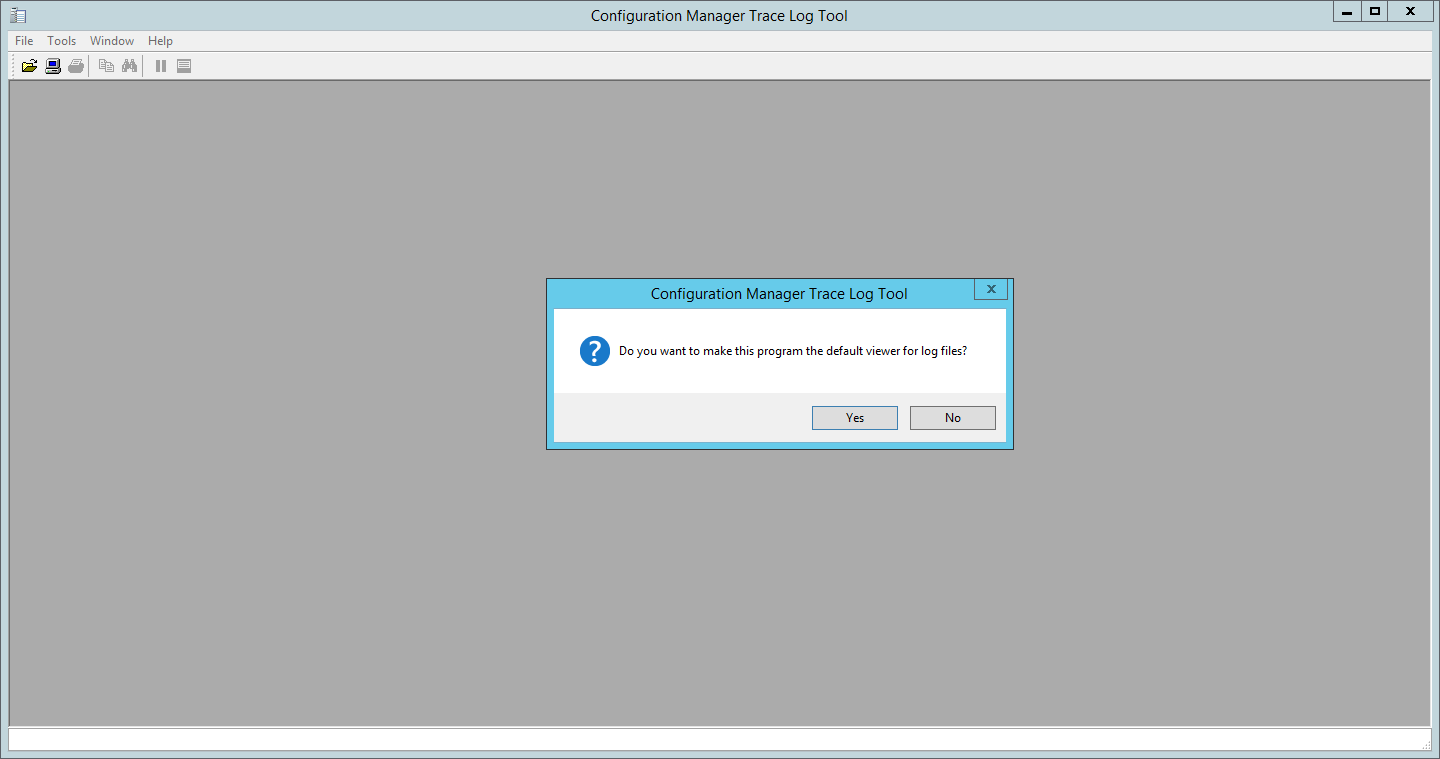Click the Open on Server computer icon
Image resolution: width=1440 pixels, height=759 pixels.
[x=53, y=66]
